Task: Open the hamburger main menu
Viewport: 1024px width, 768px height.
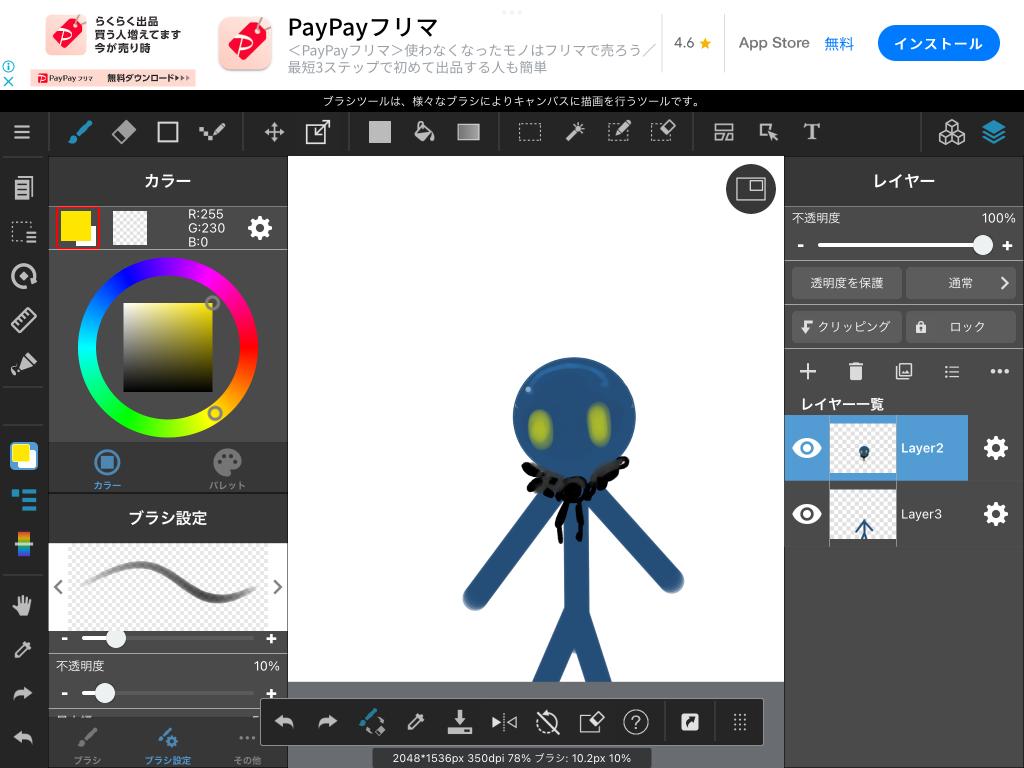Action: click(22, 132)
